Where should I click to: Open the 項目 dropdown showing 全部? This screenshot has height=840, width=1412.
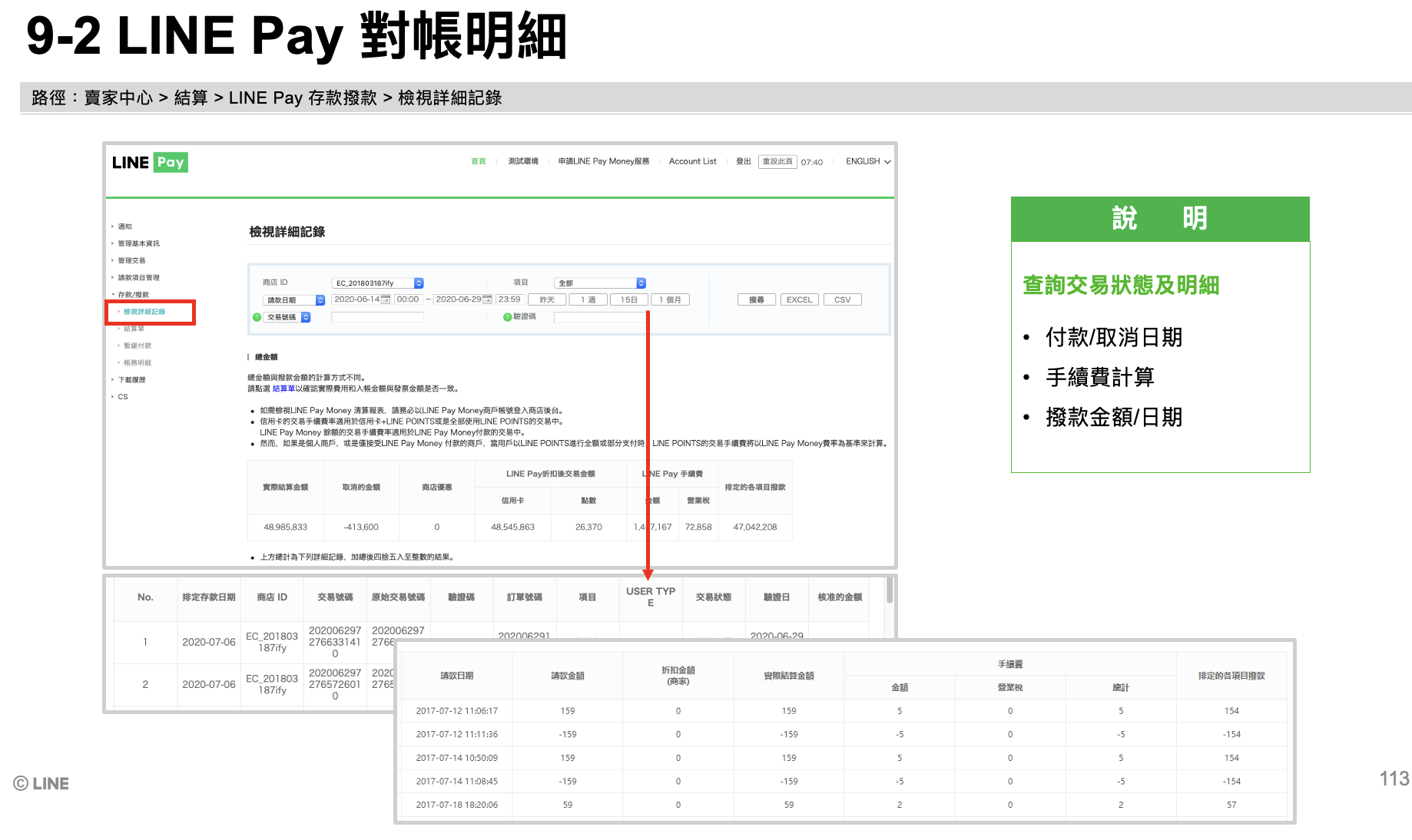tap(600, 283)
